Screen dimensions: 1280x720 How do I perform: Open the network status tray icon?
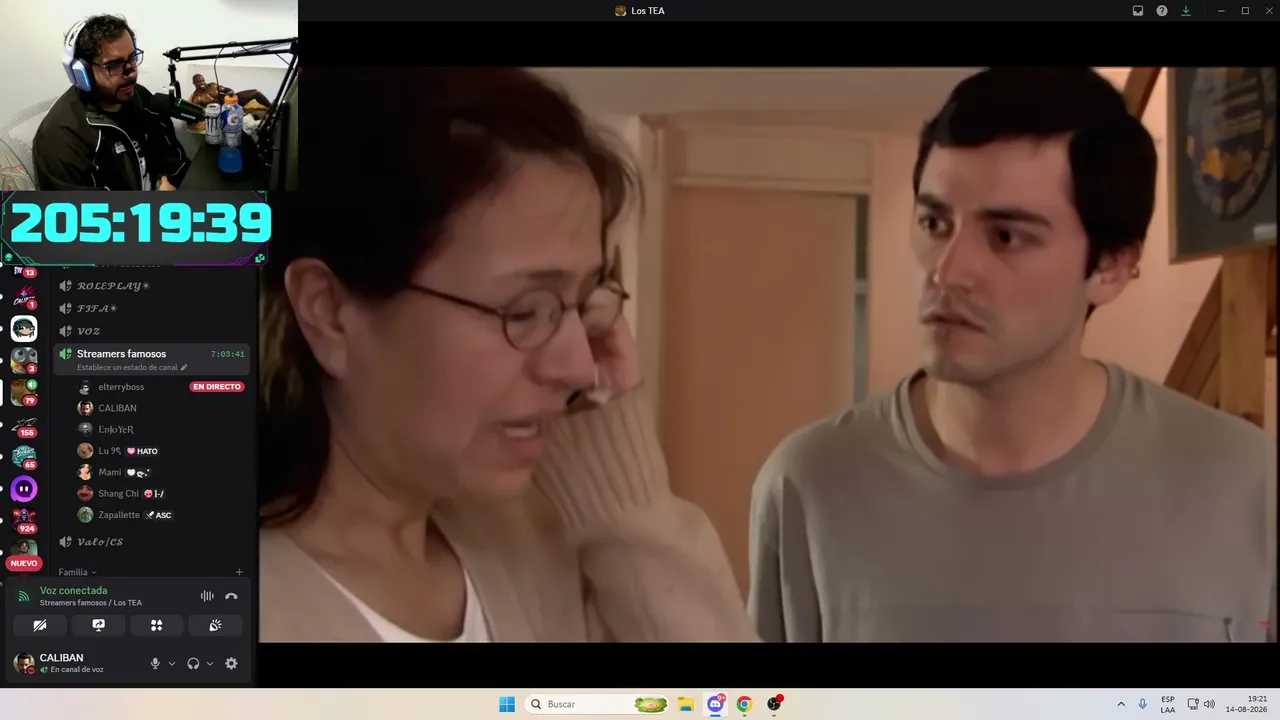tap(1193, 704)
